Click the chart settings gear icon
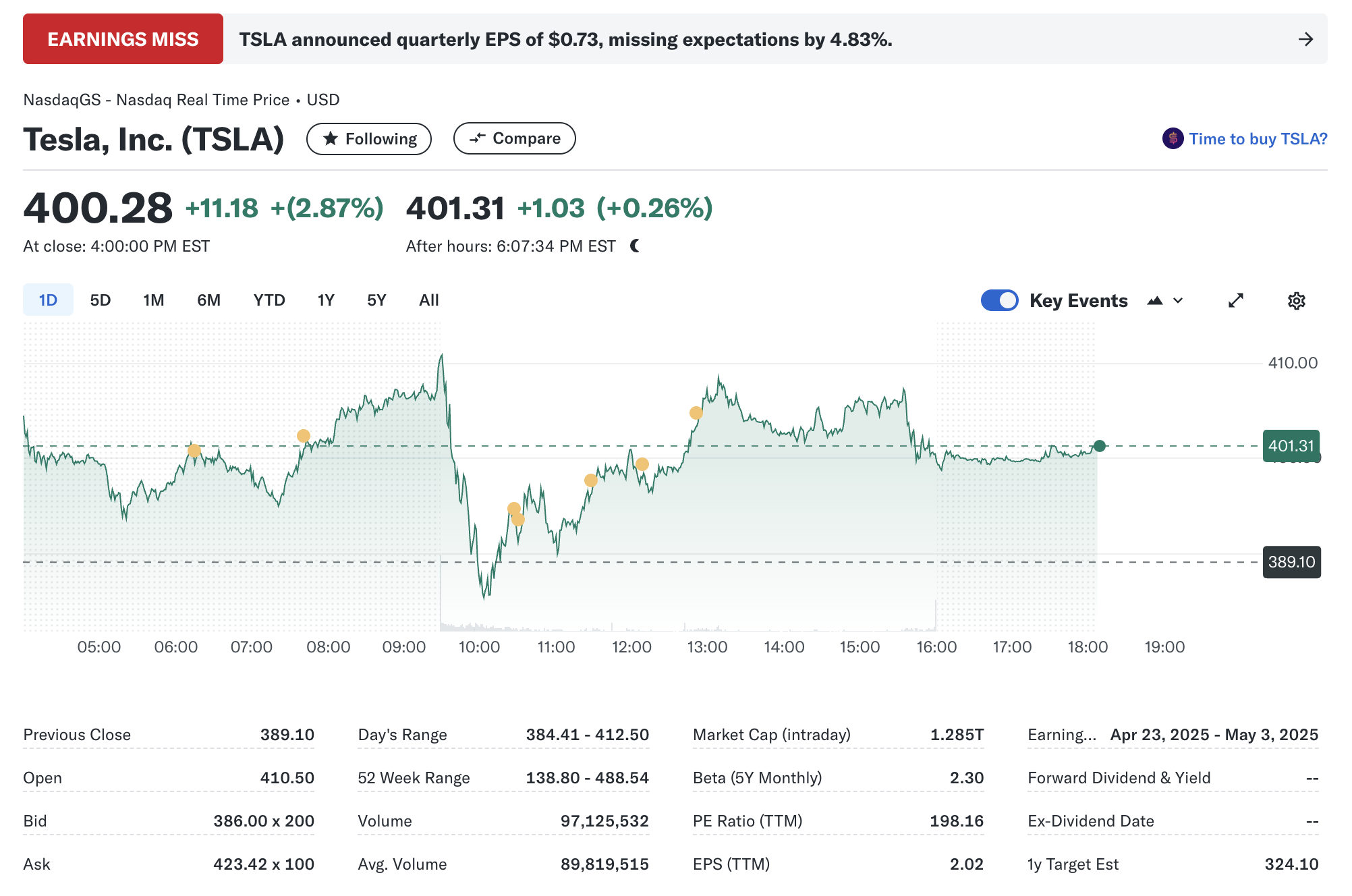Viewport: 1352px width, 896px height. tap(1296, 301)
